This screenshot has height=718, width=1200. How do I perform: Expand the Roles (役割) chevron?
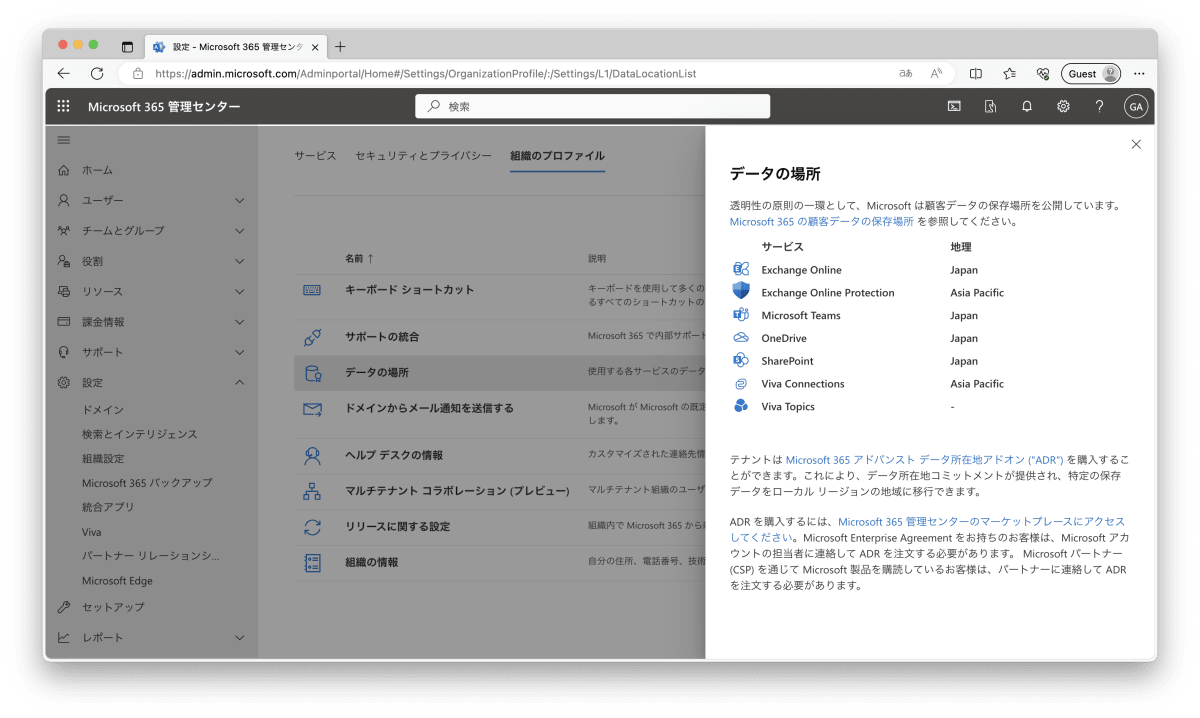coord(239,261)
